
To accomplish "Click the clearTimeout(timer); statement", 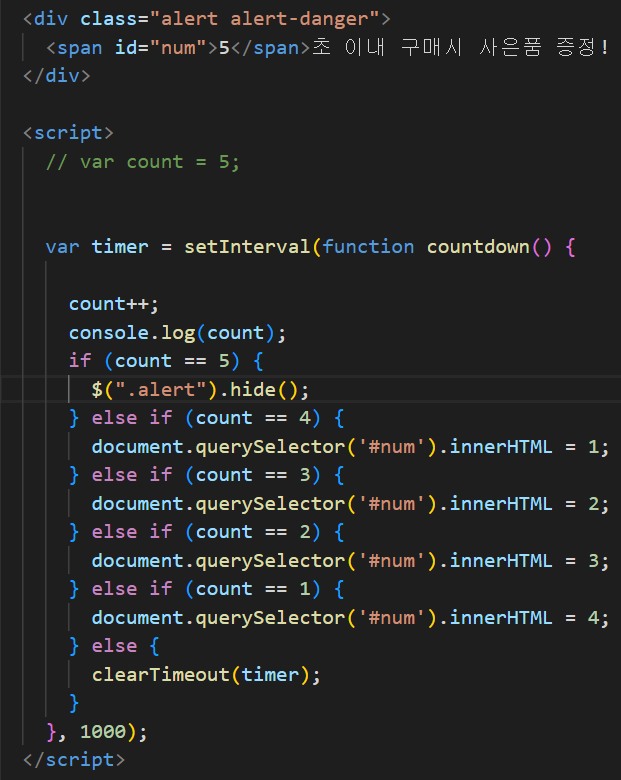I will coord(206,675).
